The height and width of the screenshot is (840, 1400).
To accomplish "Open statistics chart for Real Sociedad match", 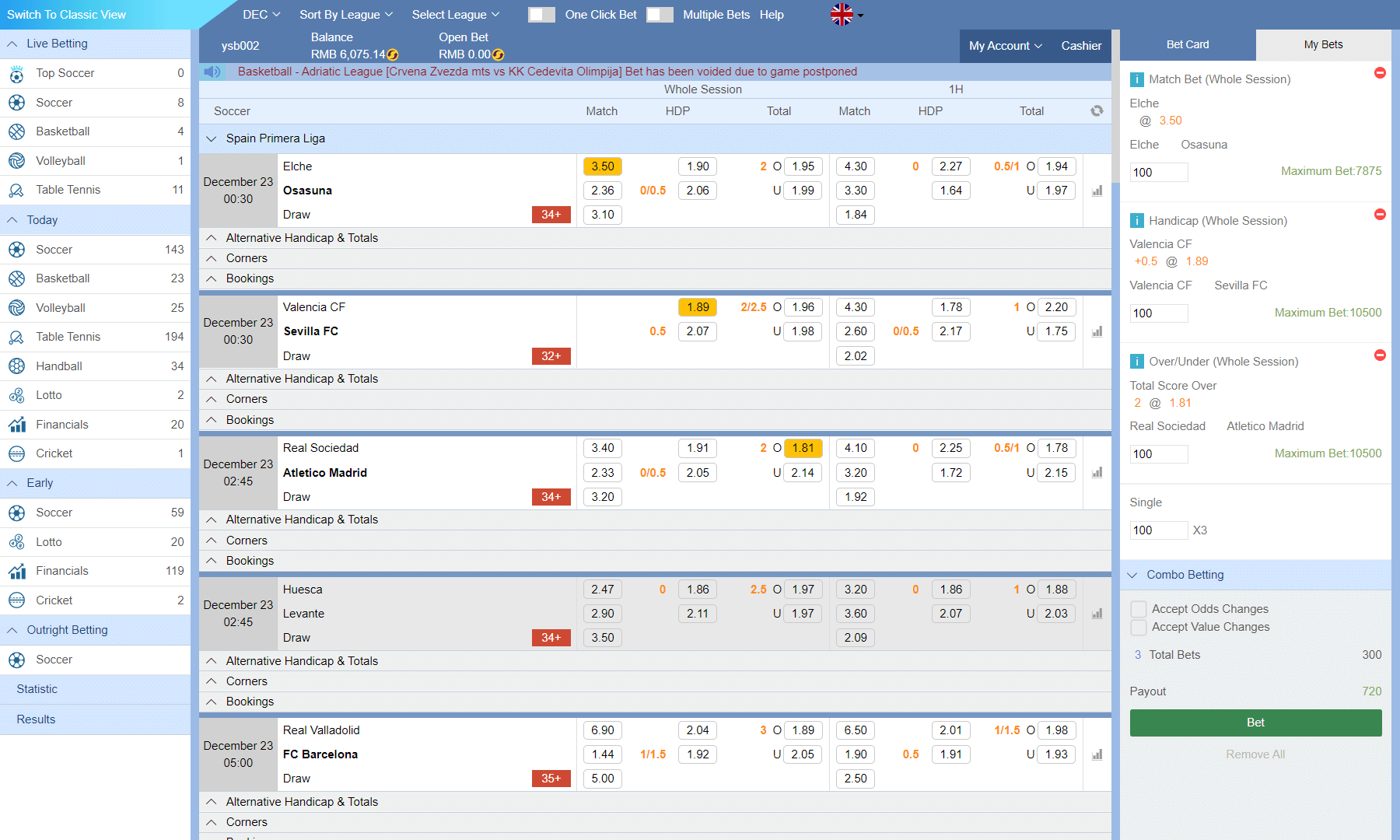I will [1097, 472].
